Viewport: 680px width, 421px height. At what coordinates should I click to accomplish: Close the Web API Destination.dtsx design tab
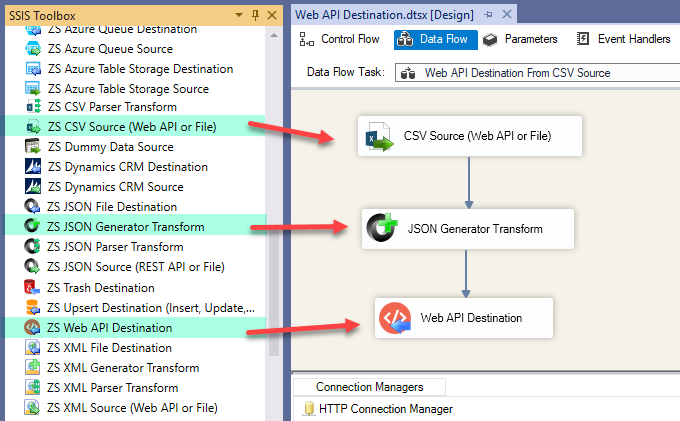(507, 14)
